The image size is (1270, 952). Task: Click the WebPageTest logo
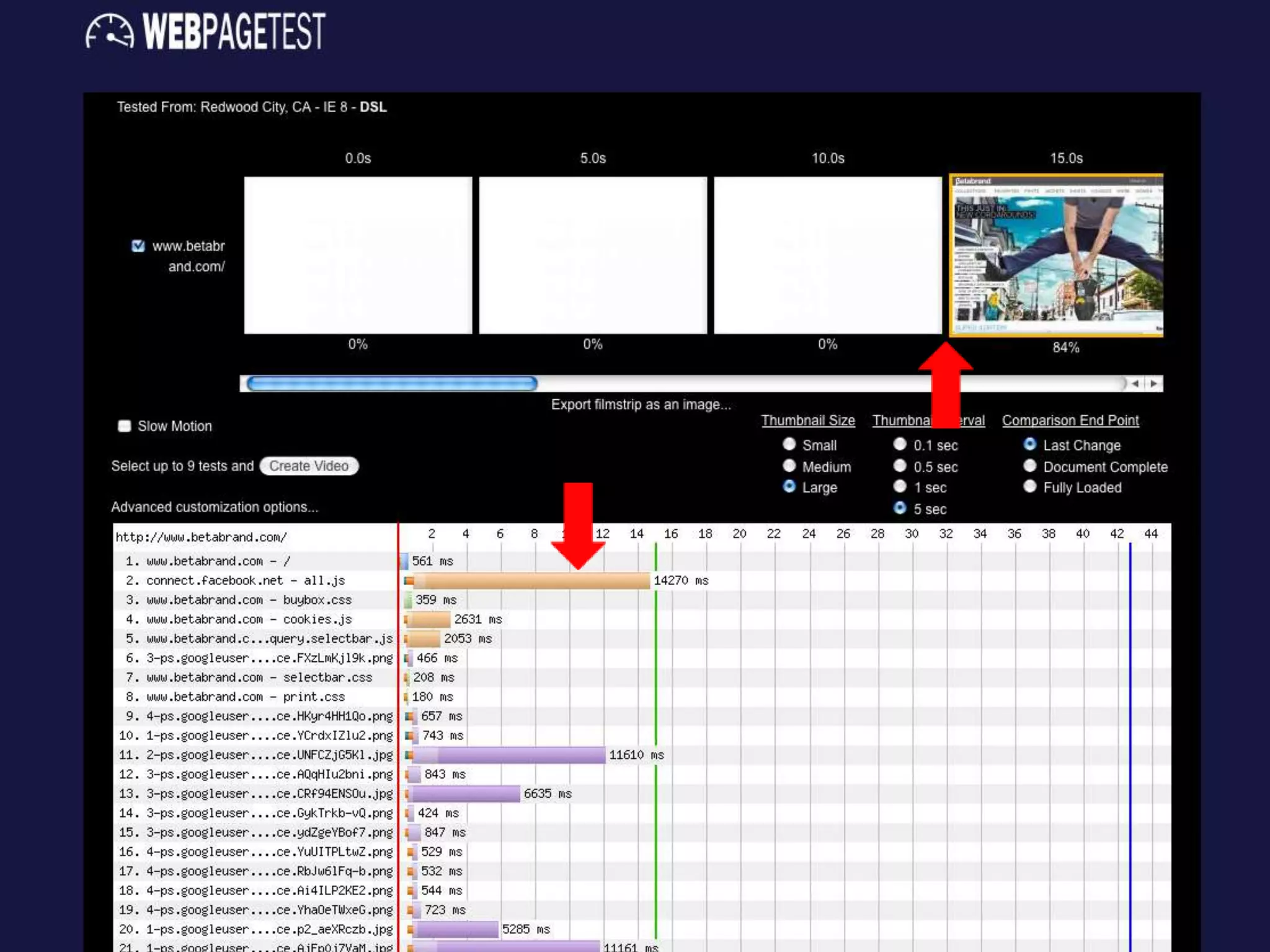pos(205,31)
